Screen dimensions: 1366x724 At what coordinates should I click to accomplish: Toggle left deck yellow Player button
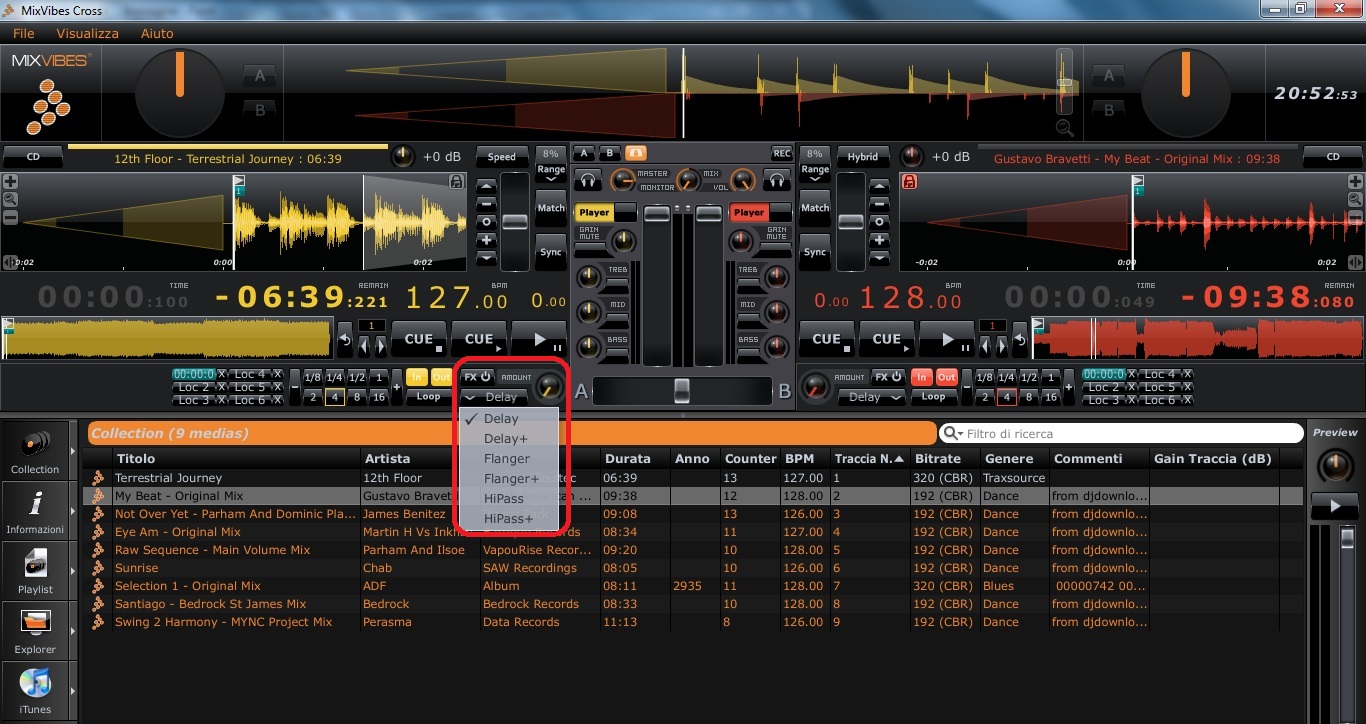tap(594, 212)
